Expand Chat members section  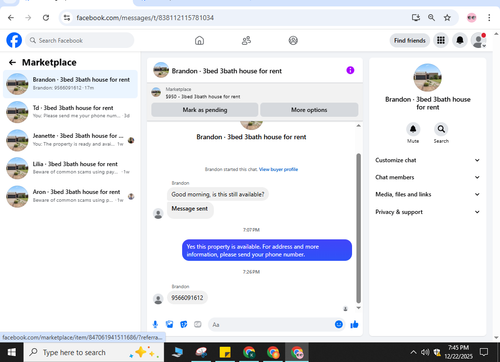point(427,177)
